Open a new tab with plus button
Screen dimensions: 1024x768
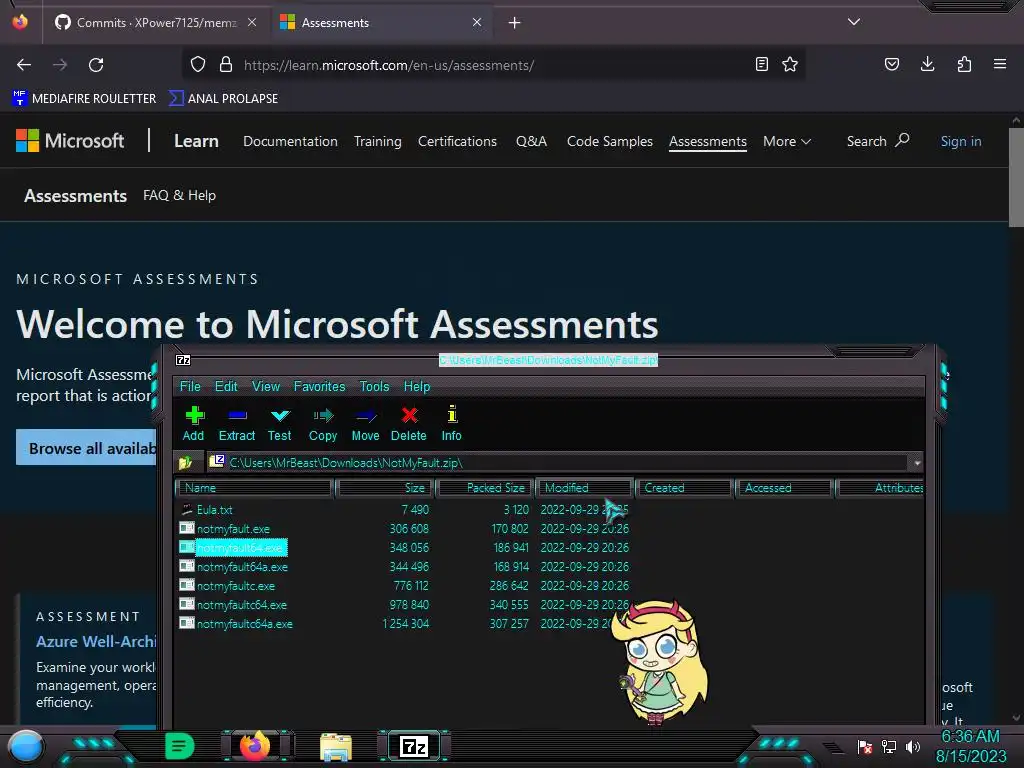click(x=515, y=23)
